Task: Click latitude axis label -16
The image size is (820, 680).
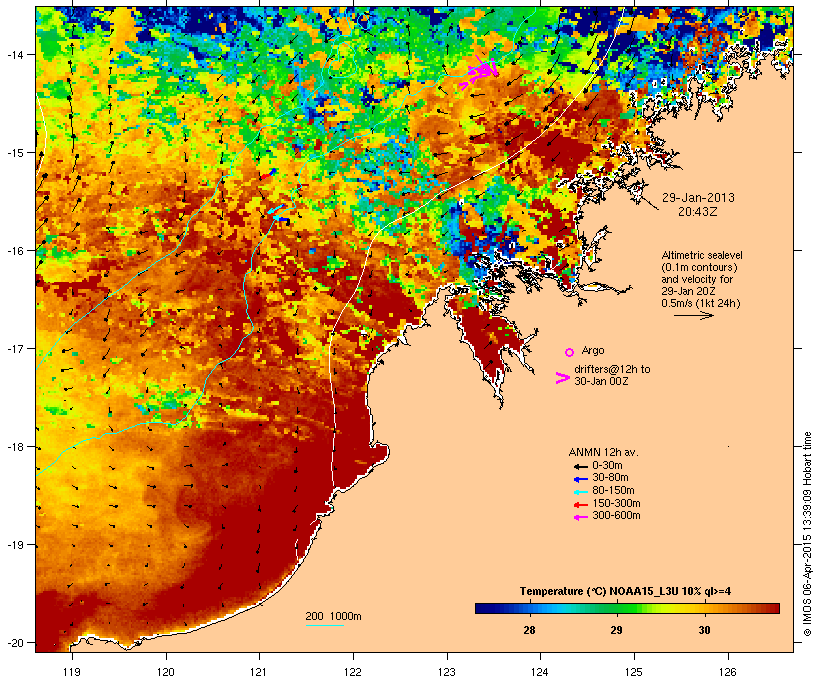Action: click(14, 251)
